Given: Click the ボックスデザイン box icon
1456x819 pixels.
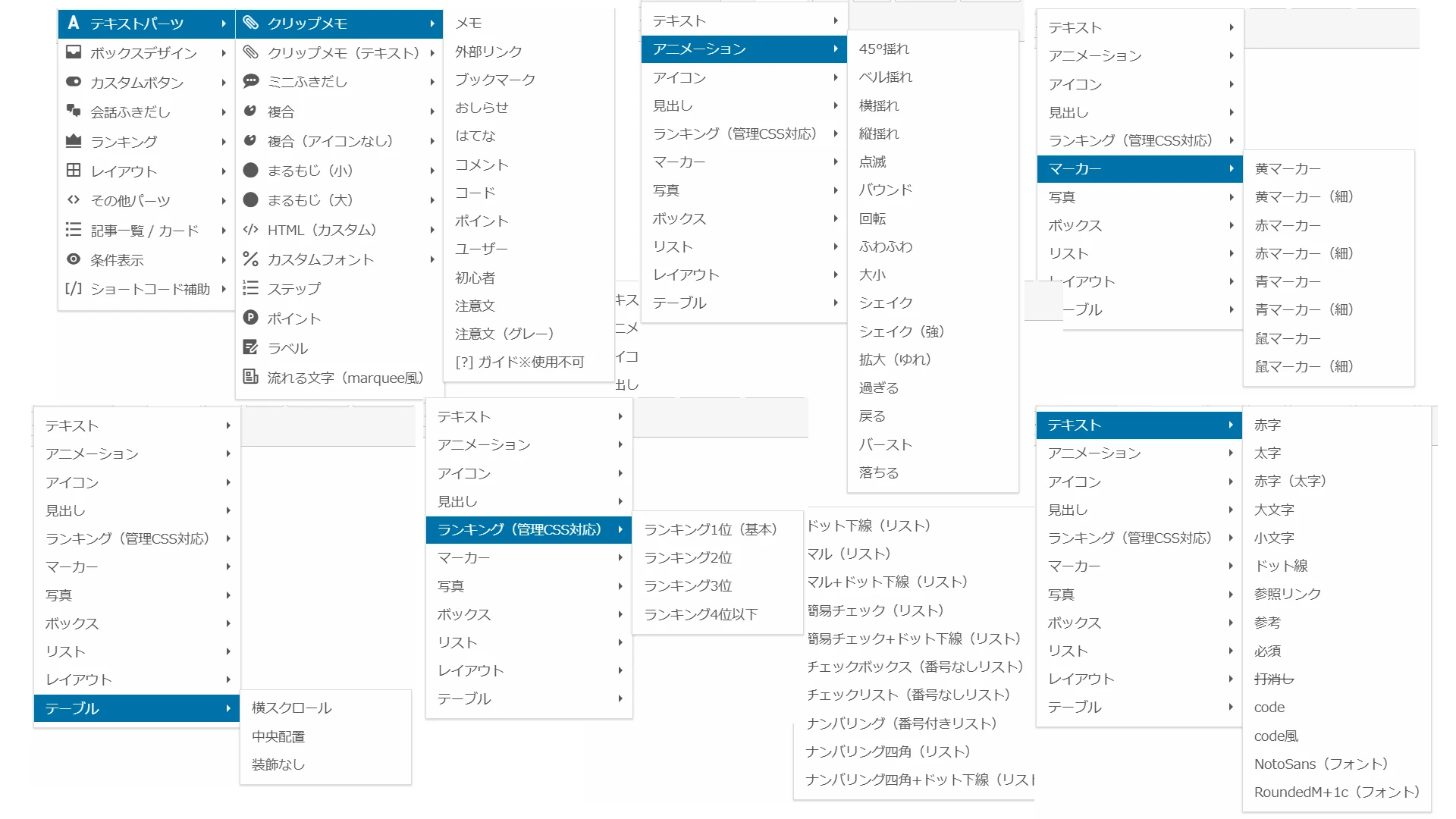Looking at the screenshot, I should [74, 52].
